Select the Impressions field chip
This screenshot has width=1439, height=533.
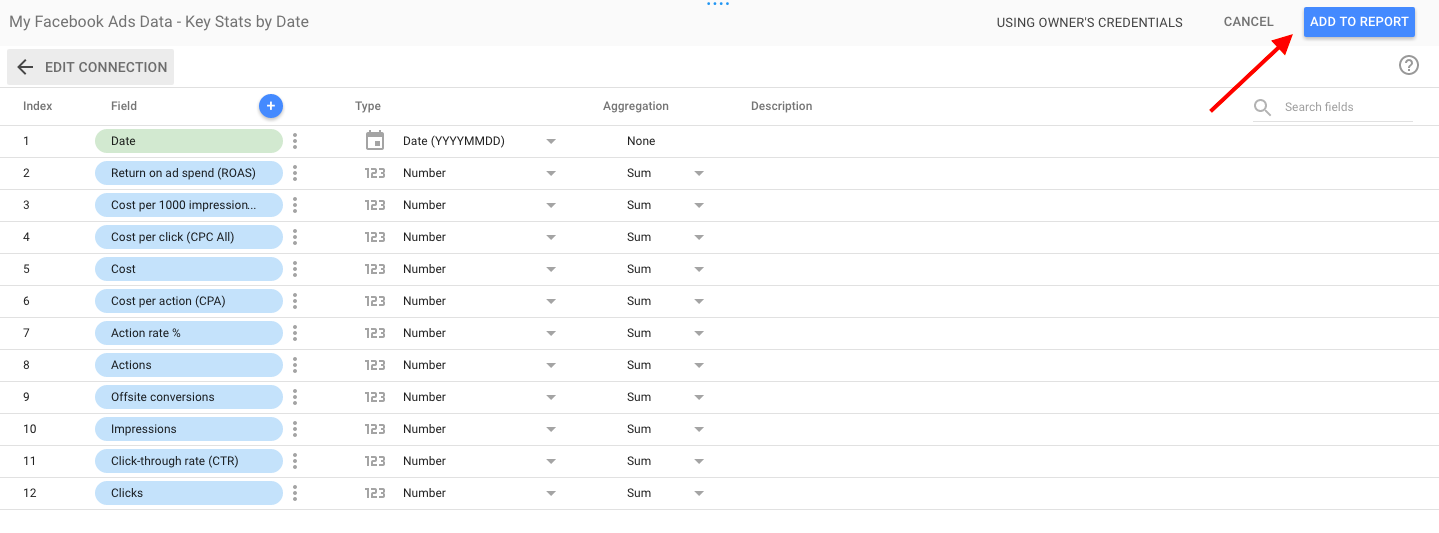(x=189, y=429)
